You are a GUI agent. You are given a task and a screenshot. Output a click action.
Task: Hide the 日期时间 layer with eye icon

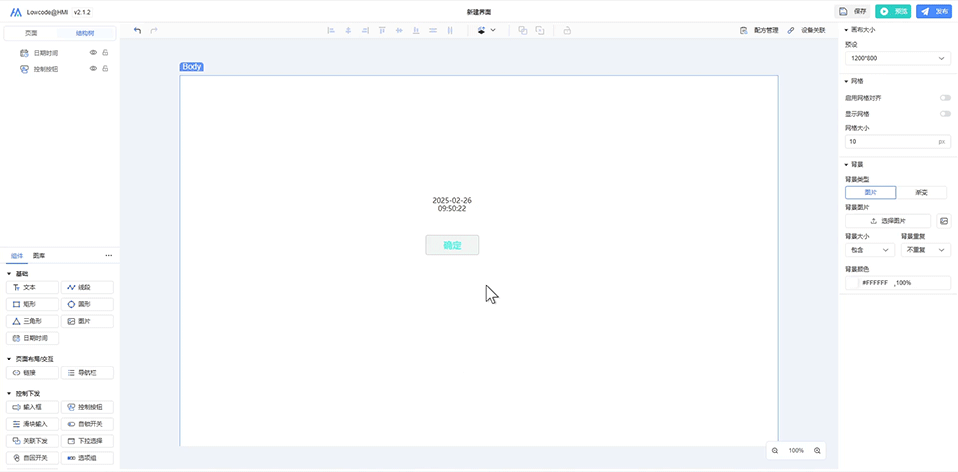pyautogui.click(x=93, y=52)
